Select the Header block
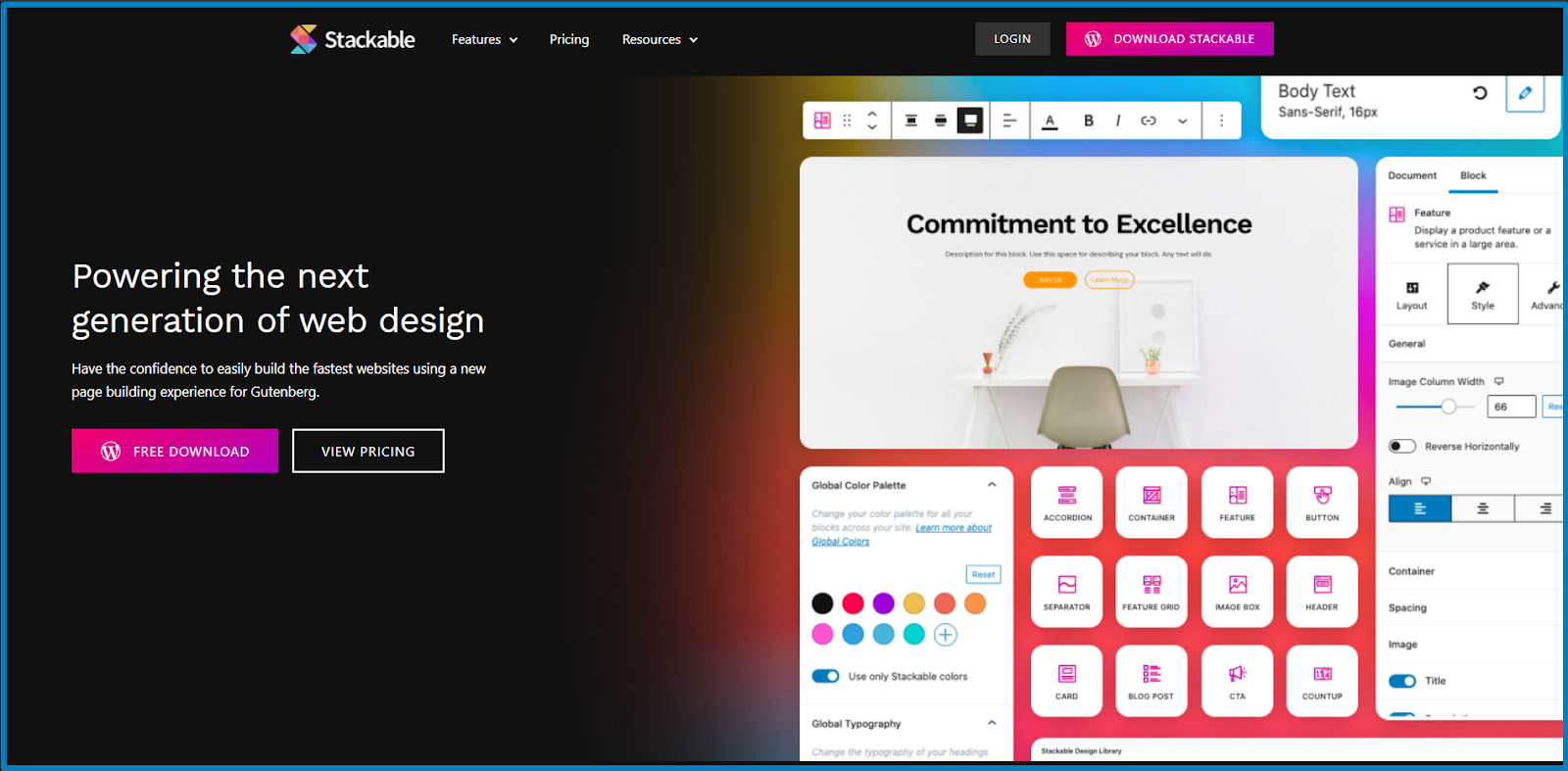The image size is (1568, 771). click(x=1322, y=592)
